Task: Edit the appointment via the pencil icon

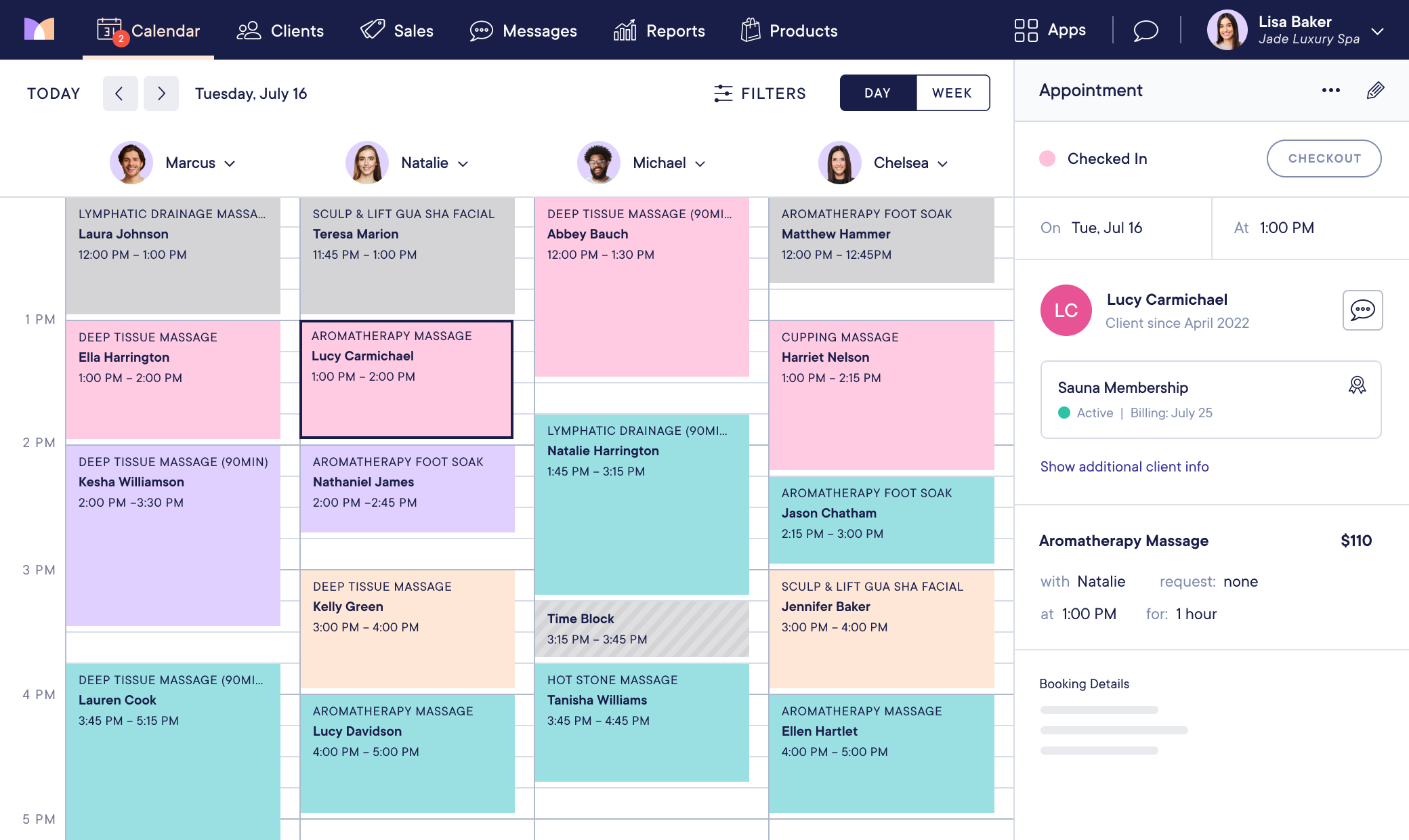Action: [1375, 90]
